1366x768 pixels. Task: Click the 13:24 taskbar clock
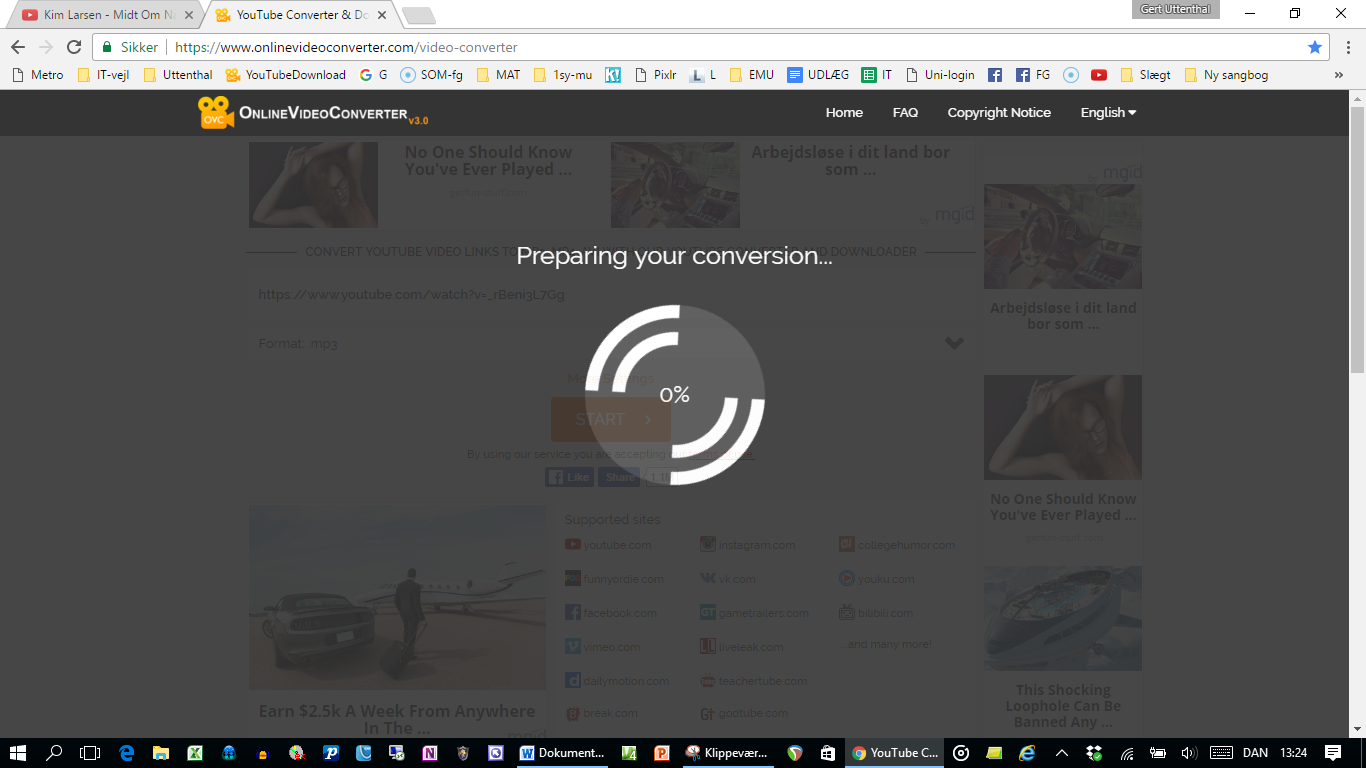tap(1294, 753)
